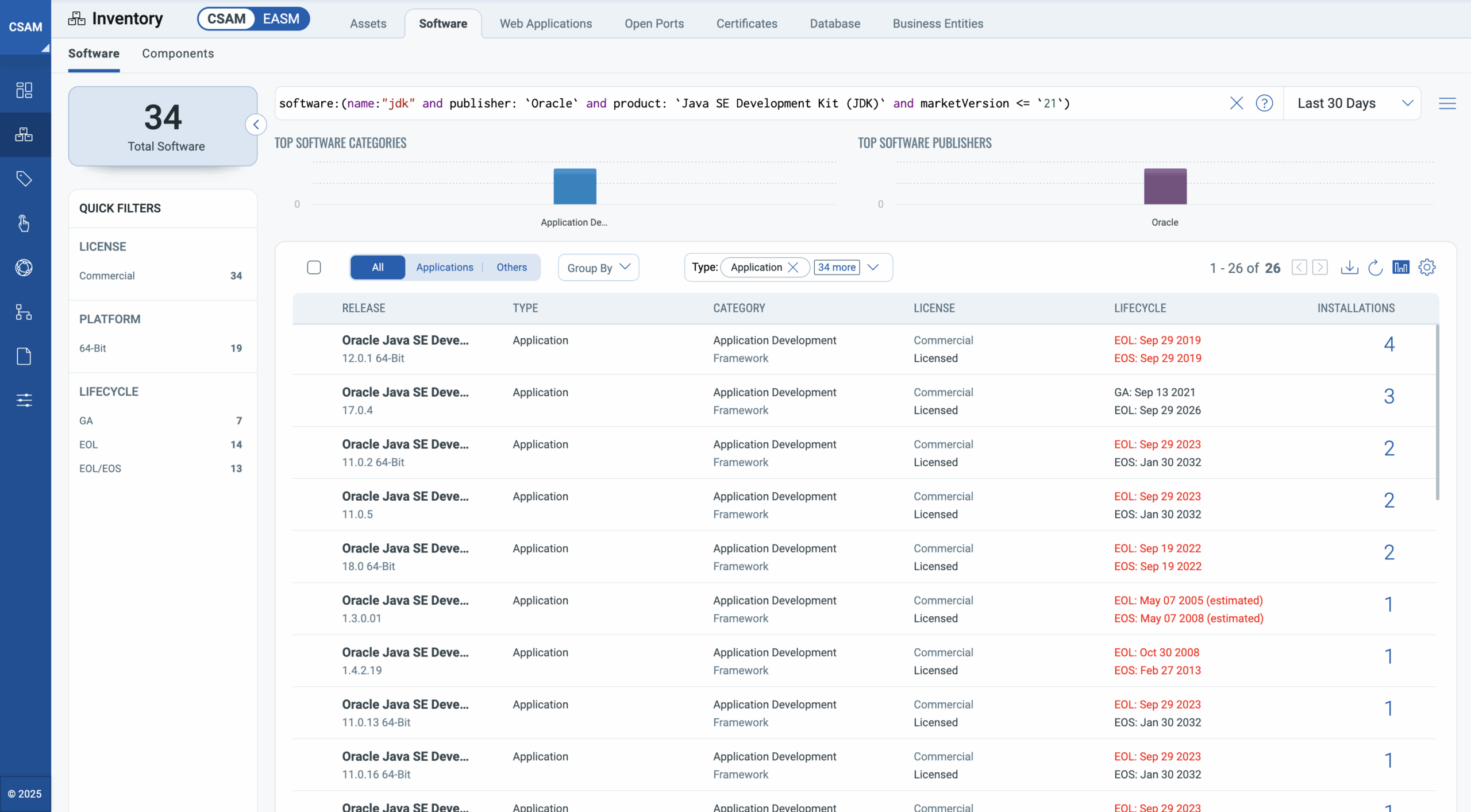Image resolution: width=1471 pixels, height=812 pixels.
Task: Download the software list
Action: click(x=1349, y=268)
